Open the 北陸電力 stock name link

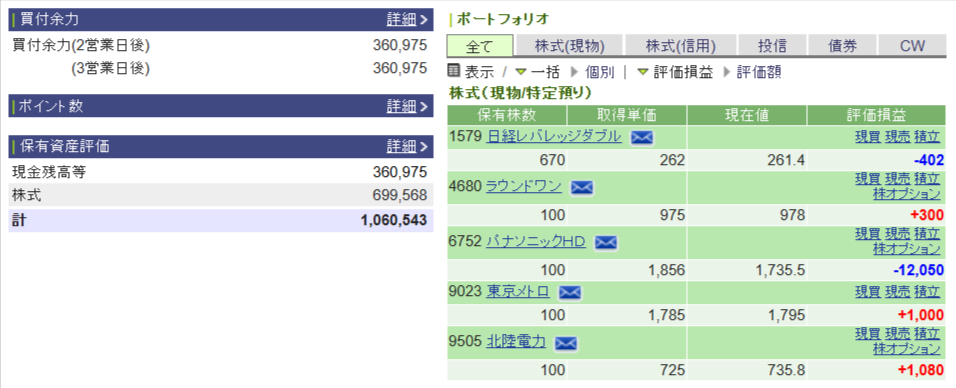[x=516, y=342]
